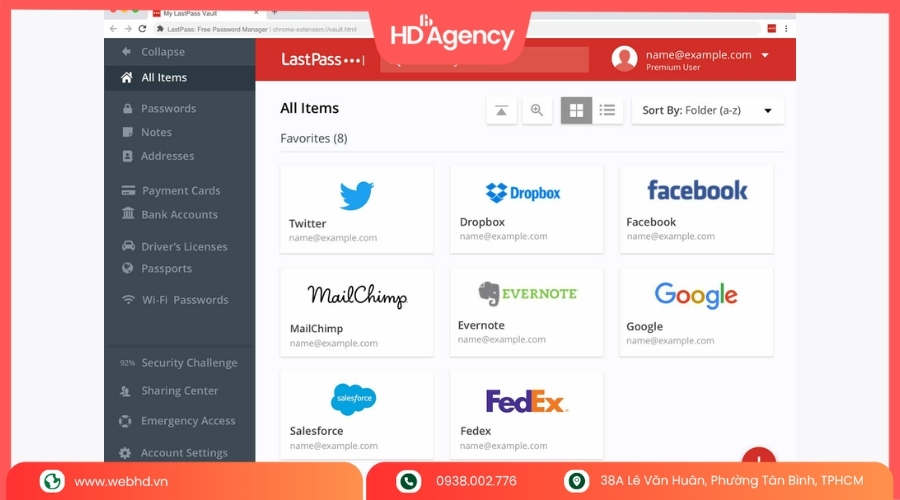The width and height of the screenshot is (900, 500).
Task: Click the browser address bar
Action: (459, 29)
